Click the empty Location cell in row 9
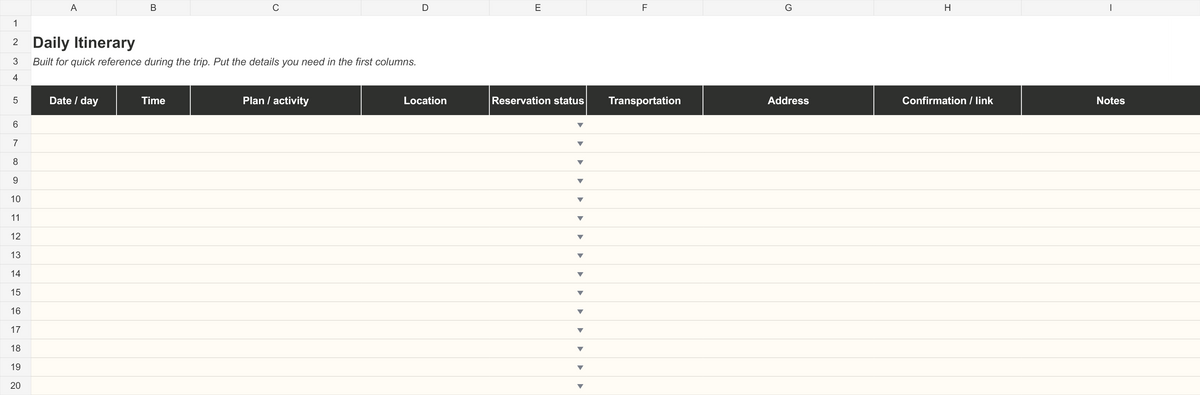1200x395 pixels. tap(425, 181)
